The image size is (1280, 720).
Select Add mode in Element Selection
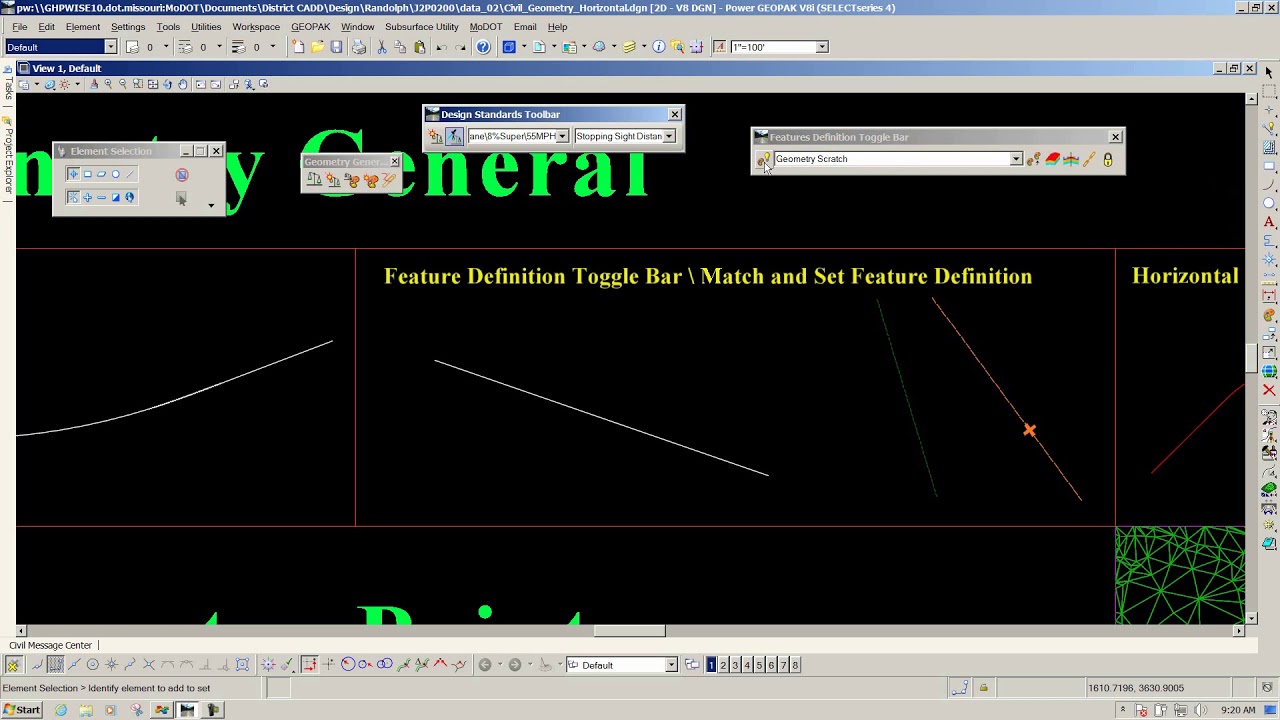click(x=87, y=197)
